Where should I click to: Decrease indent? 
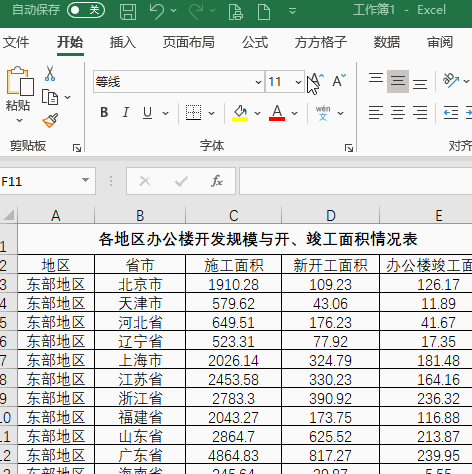pos(451,113)
